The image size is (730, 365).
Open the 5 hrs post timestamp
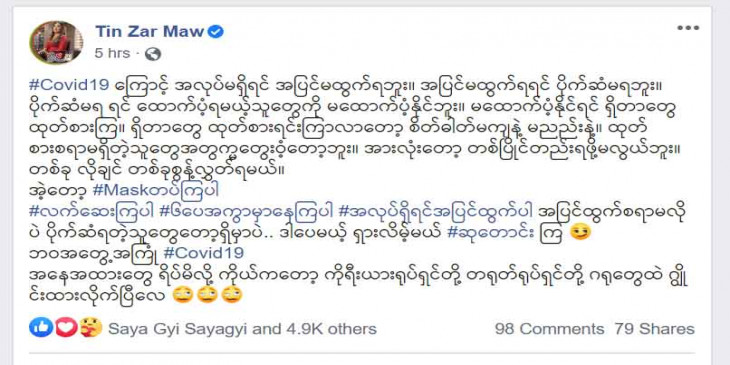click(x=113, y=54)
